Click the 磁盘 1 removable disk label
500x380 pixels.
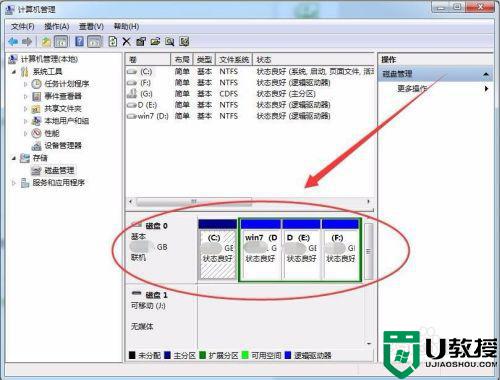pos(156,295)
